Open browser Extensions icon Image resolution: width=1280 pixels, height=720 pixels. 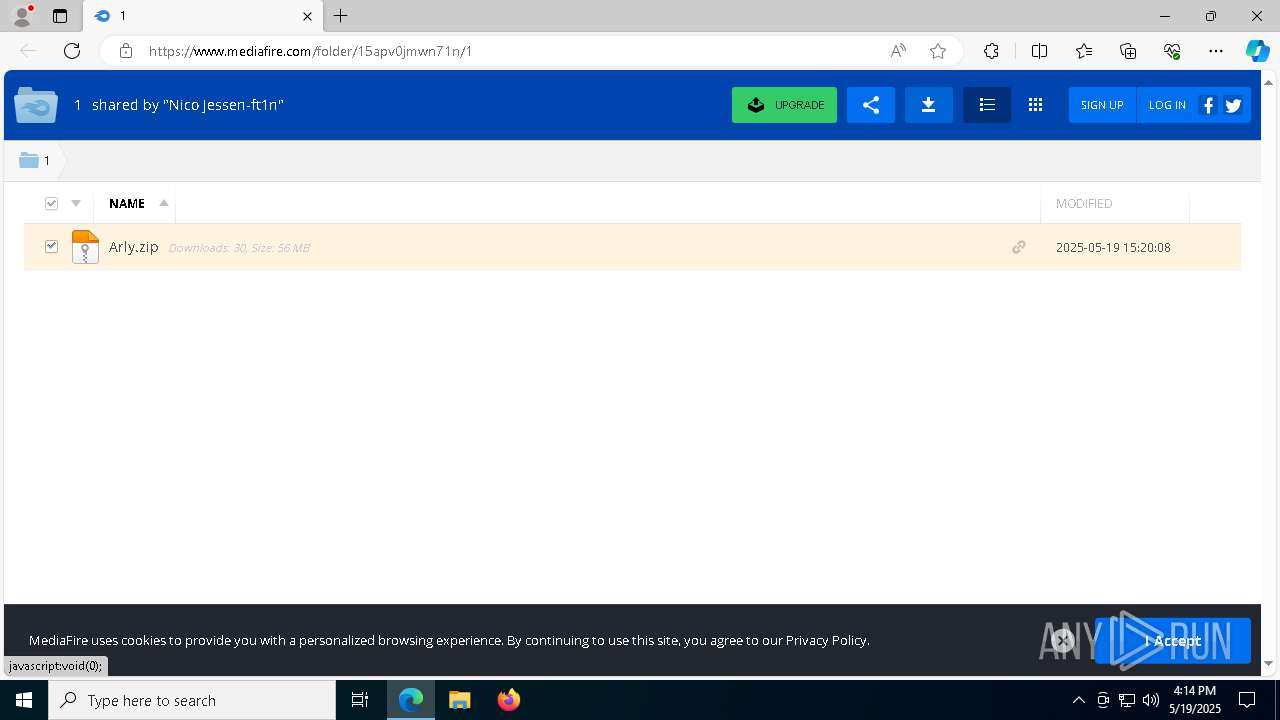991,51
